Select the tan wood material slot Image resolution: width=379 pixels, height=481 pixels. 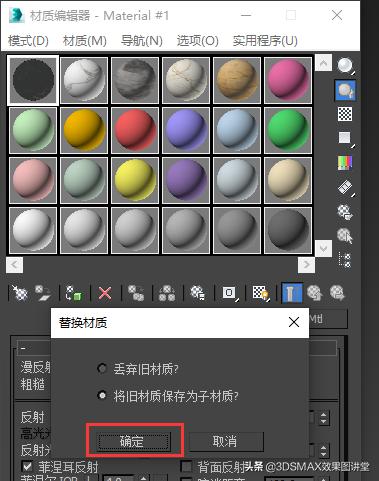237,80
